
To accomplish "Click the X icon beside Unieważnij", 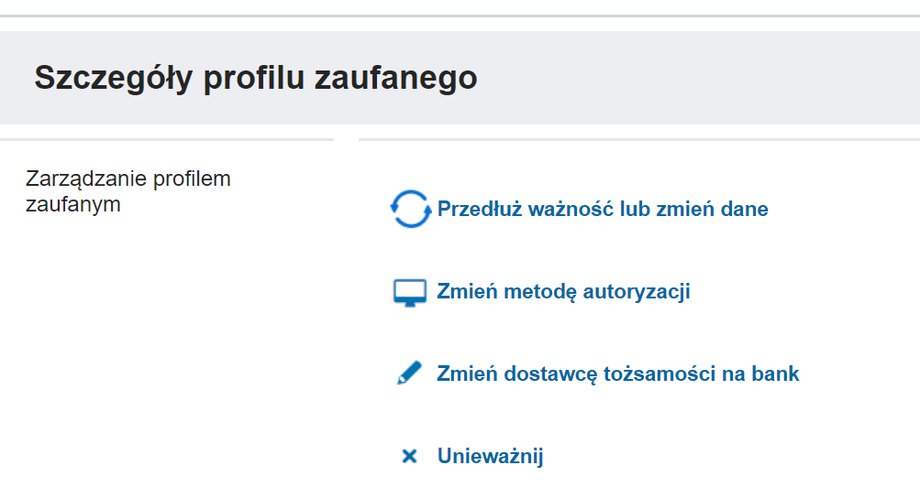I will coord(410,456).
